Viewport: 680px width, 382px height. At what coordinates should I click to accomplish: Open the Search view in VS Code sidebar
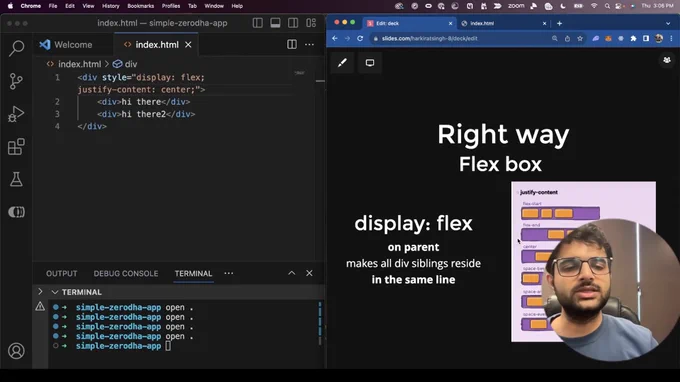16,48
